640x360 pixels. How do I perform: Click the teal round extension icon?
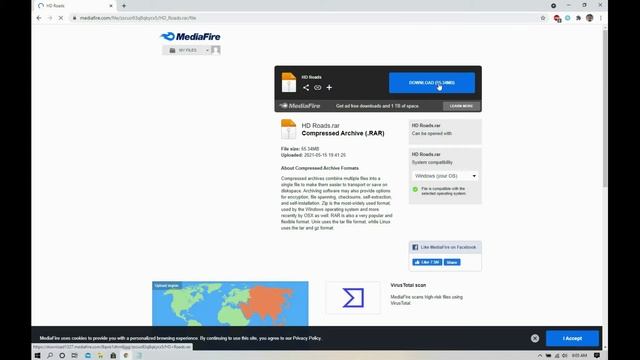[568, 18]
